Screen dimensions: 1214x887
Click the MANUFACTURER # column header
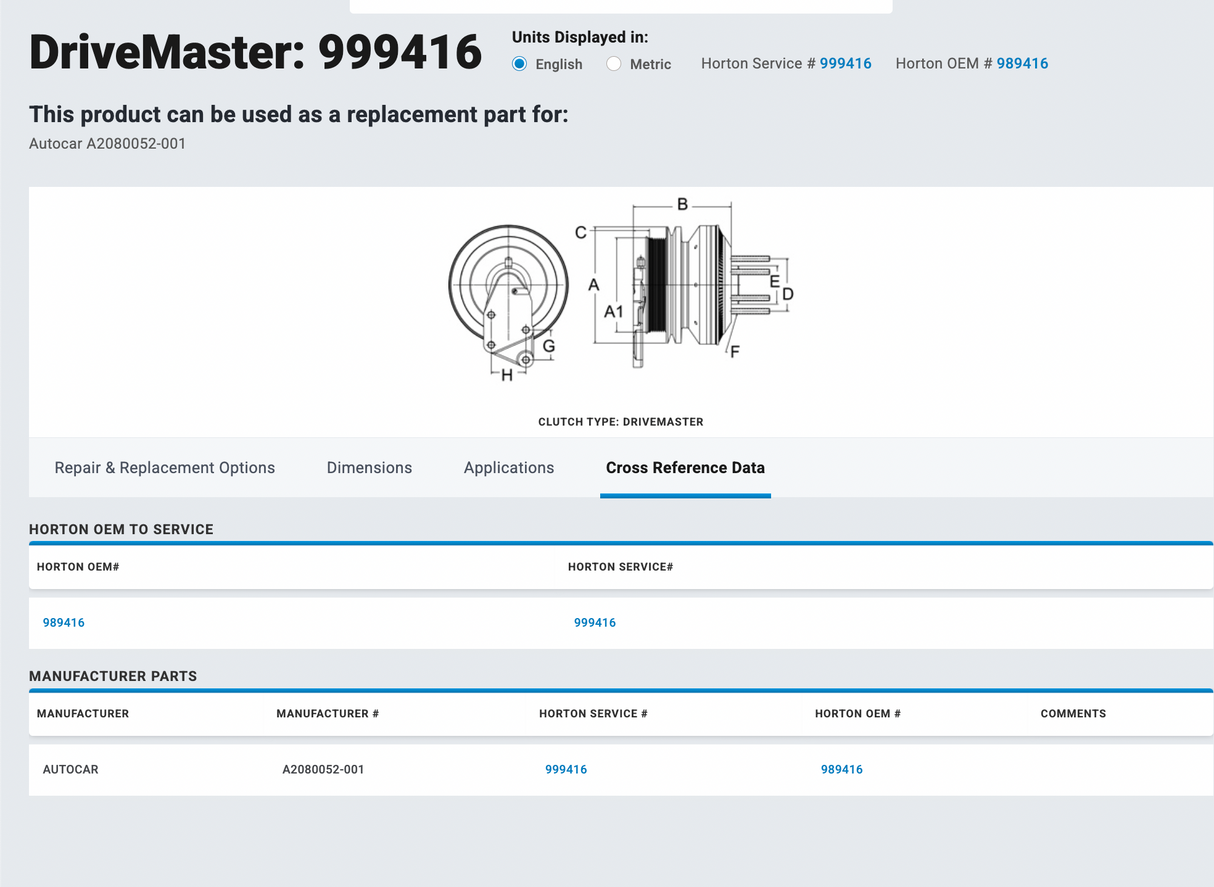point(327,714)
